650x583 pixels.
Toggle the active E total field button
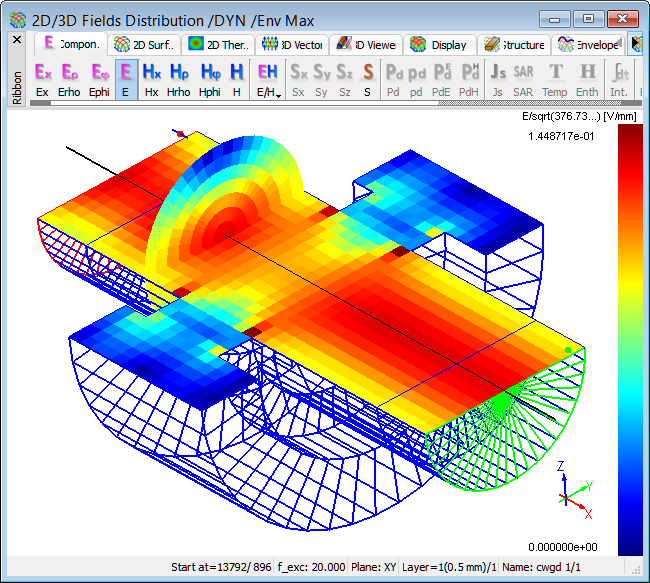(x=126, y=80)
